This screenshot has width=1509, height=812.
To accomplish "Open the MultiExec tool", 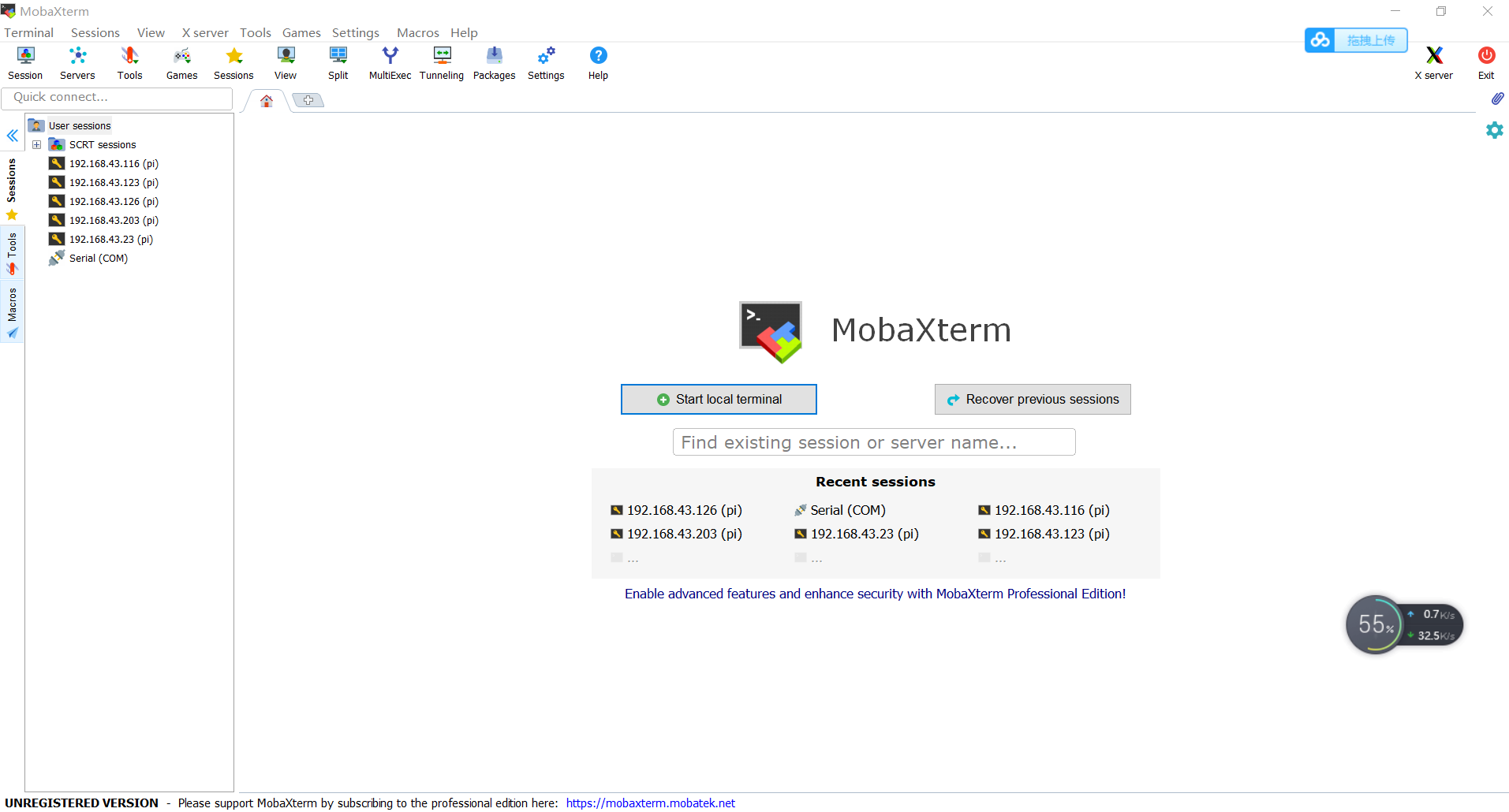I will pyautogui.click(x=389, y=62).
